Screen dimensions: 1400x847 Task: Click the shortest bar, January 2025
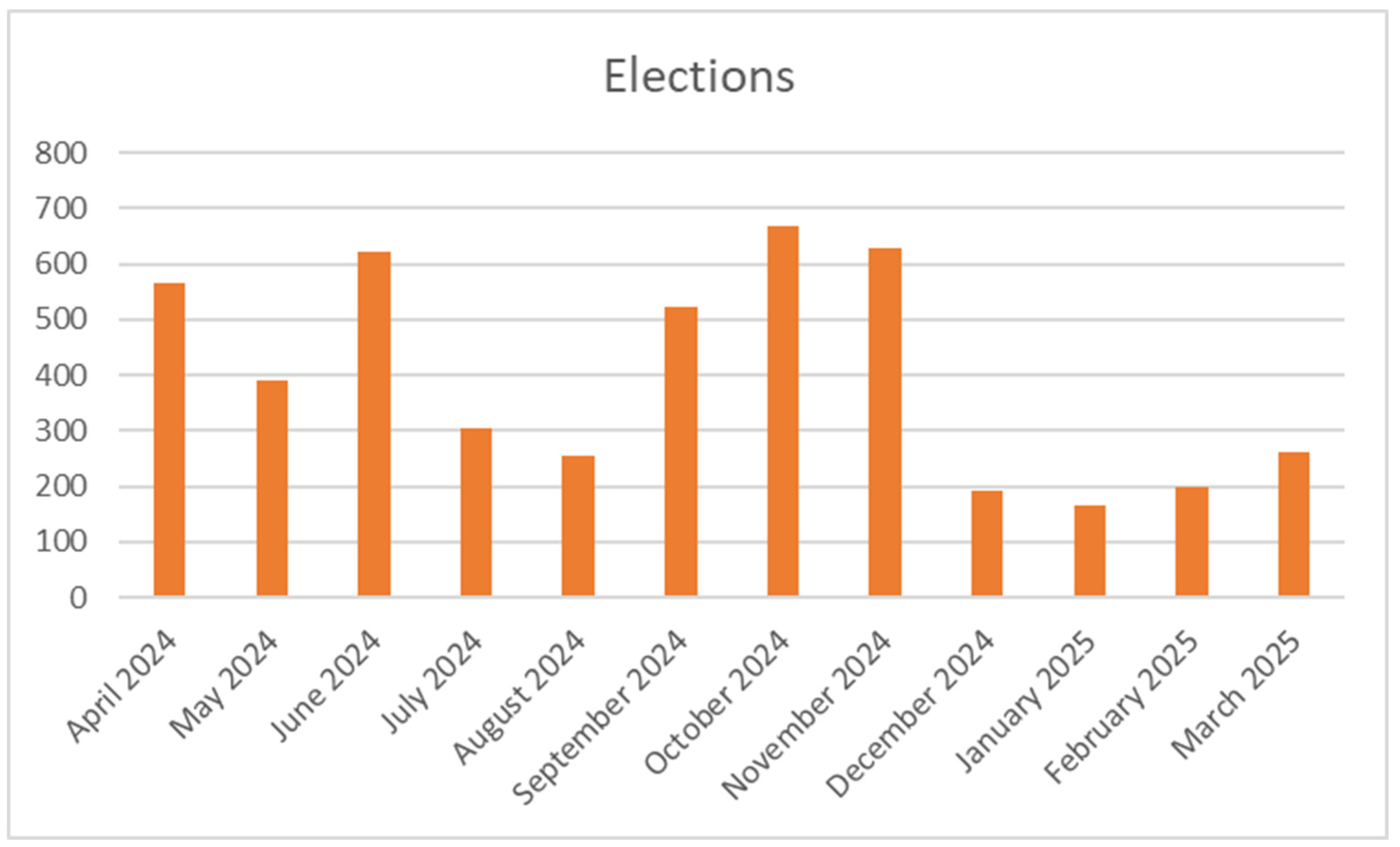click(1090, 551)
